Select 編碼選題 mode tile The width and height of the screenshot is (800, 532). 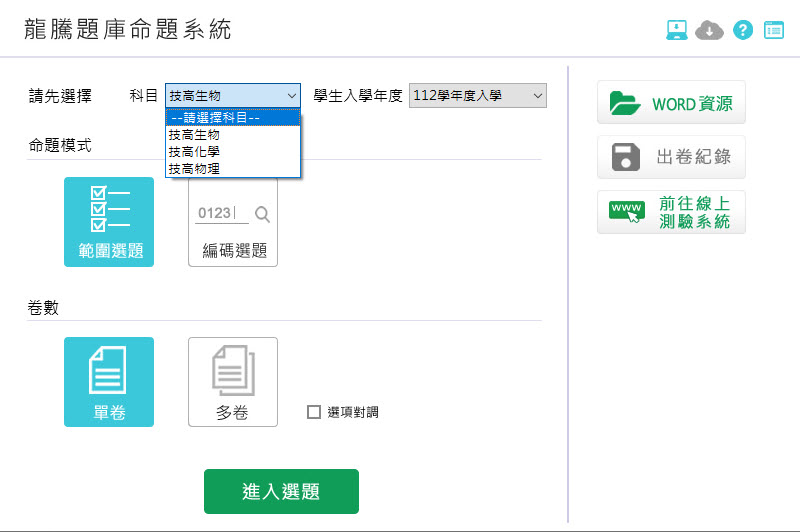pyautogui.click(x=233, y=222)
